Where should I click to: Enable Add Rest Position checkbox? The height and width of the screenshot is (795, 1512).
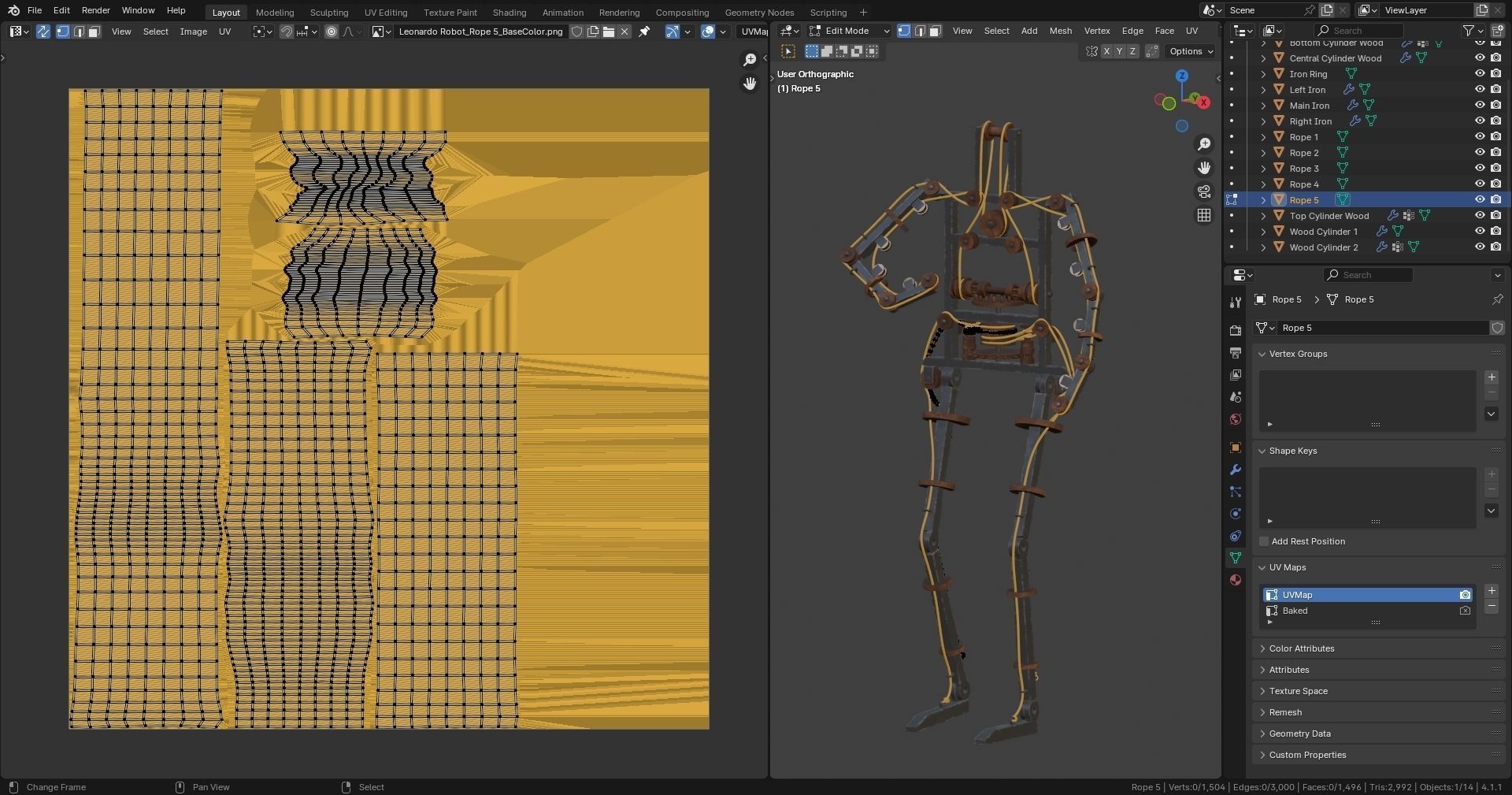click(1264, 541)
